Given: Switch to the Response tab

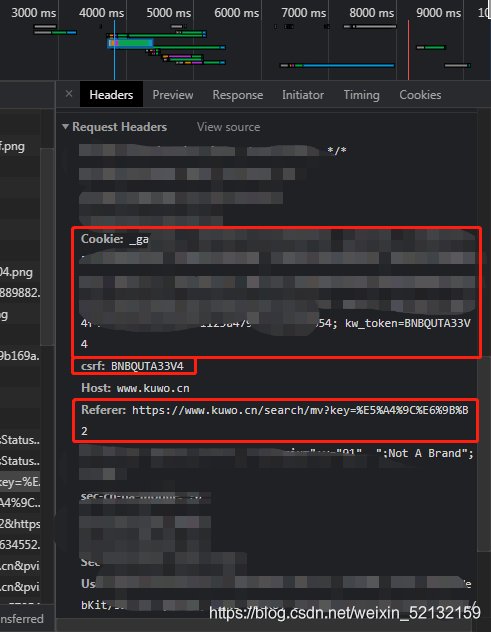Looking at the screenshot, I should [x=238, y=95].
